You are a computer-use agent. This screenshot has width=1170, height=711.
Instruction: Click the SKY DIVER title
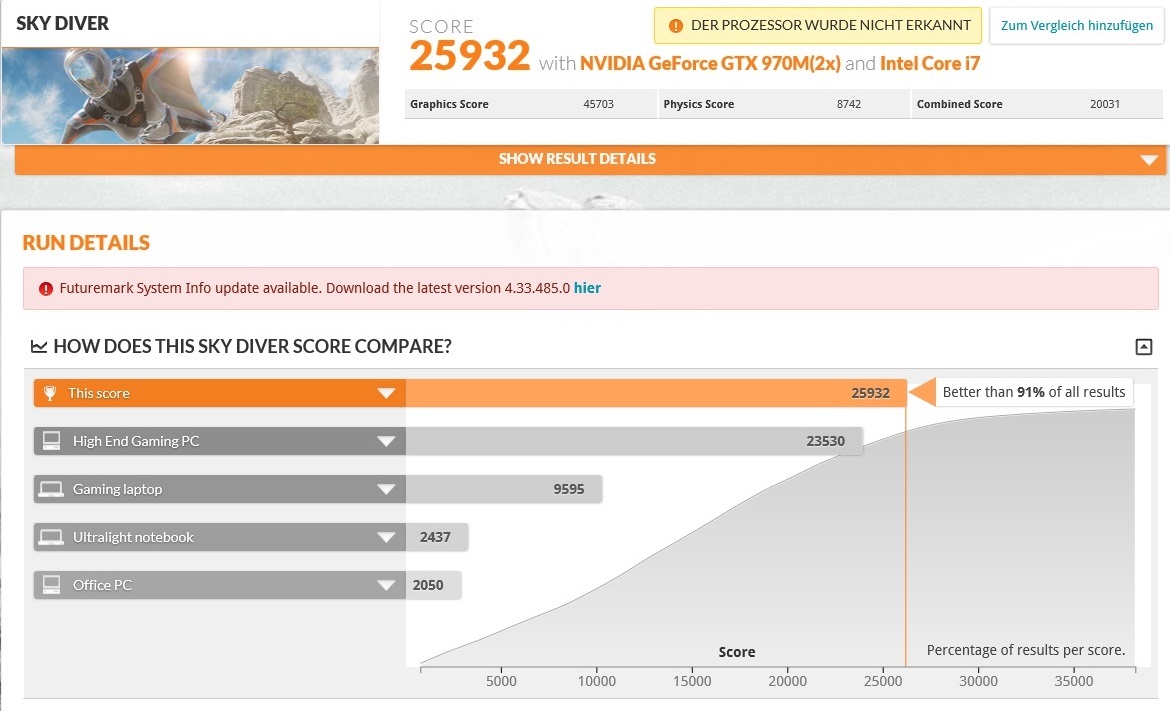pos(63,23)
